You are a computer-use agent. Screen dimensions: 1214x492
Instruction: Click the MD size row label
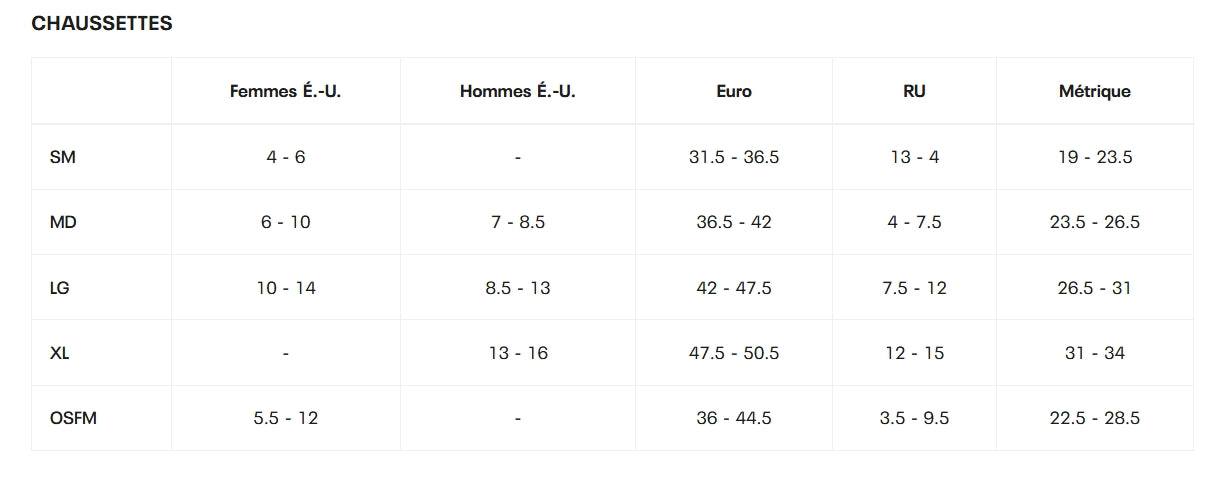pyautogui.click(x=63, y=222)
